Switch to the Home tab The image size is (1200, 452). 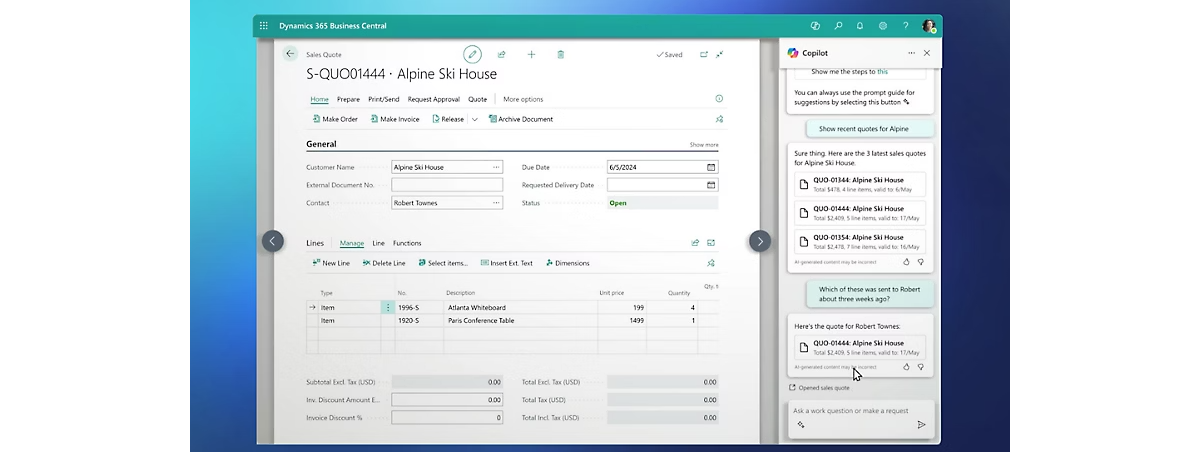pos(319,99)
